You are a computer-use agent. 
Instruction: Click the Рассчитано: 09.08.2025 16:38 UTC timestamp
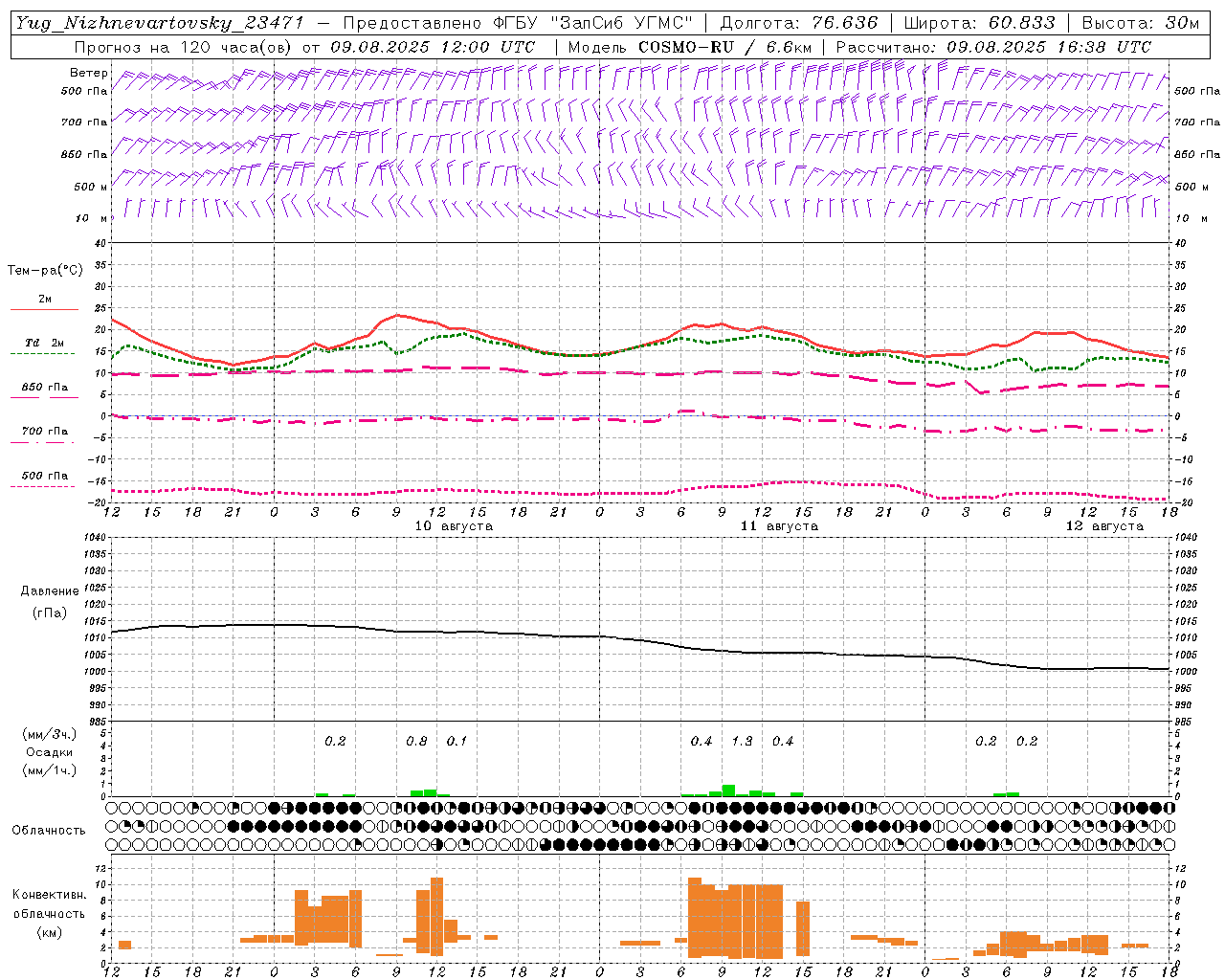993,46
